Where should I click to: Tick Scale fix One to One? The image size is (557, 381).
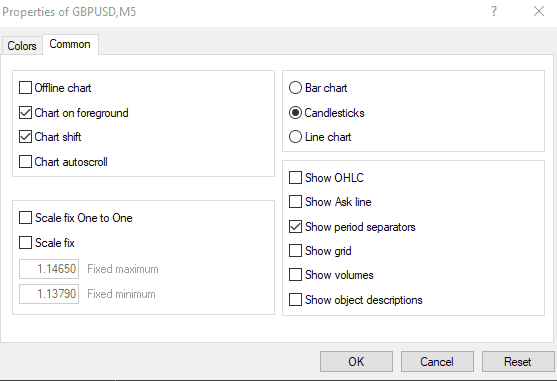point(25,218)
